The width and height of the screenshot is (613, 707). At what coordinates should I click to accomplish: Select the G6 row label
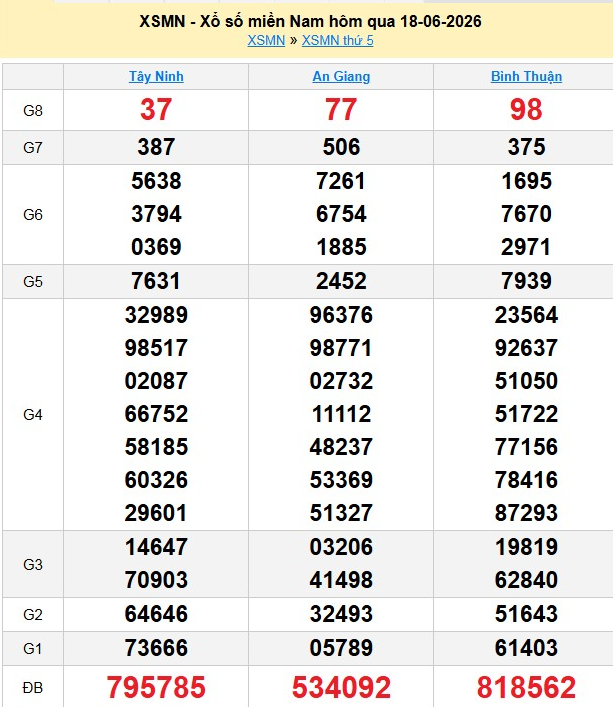(33, 215)
